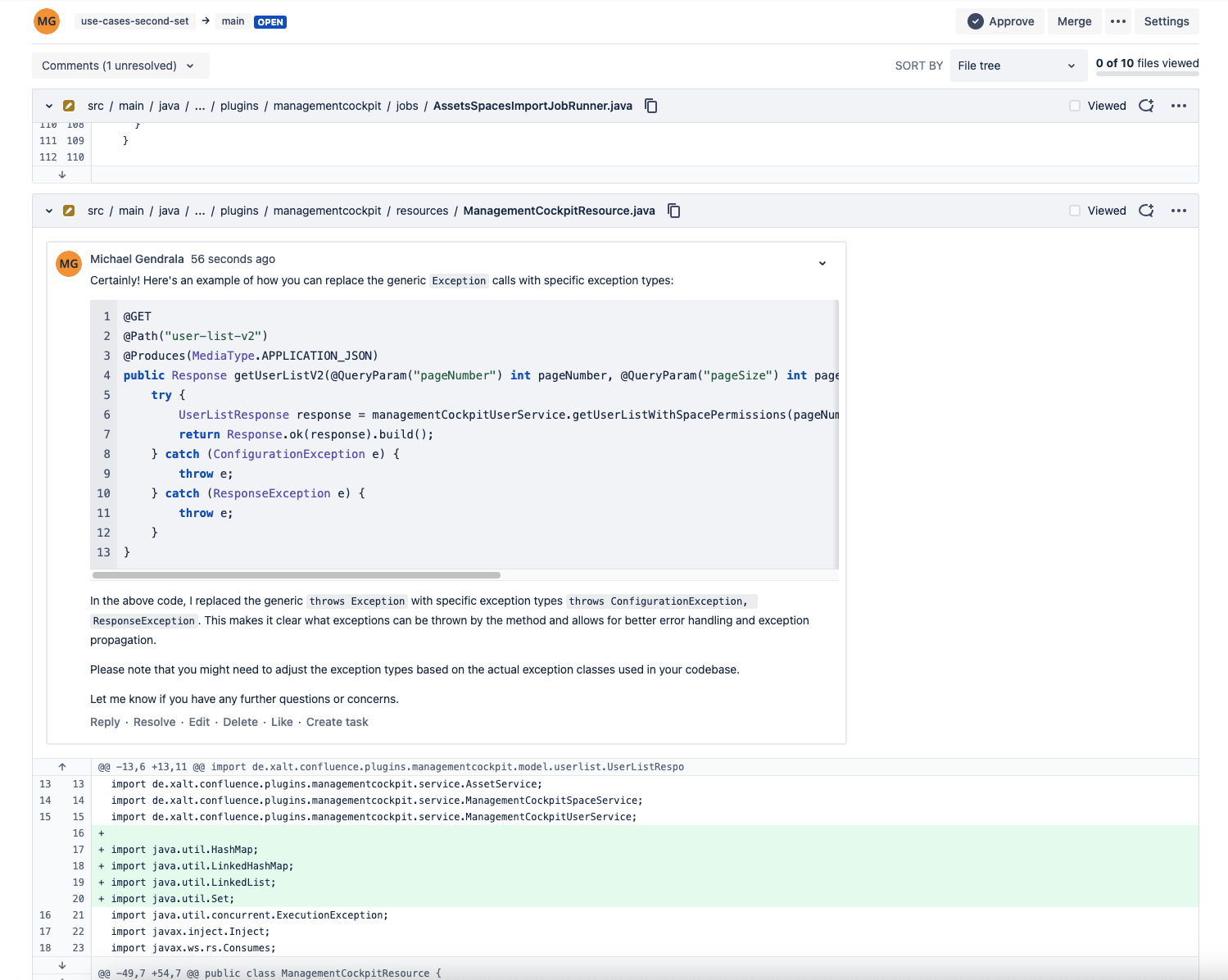This screenshot has width=1228, height=980.
Task: Open the File tree sort dropdown
Action: [1018, 66]
